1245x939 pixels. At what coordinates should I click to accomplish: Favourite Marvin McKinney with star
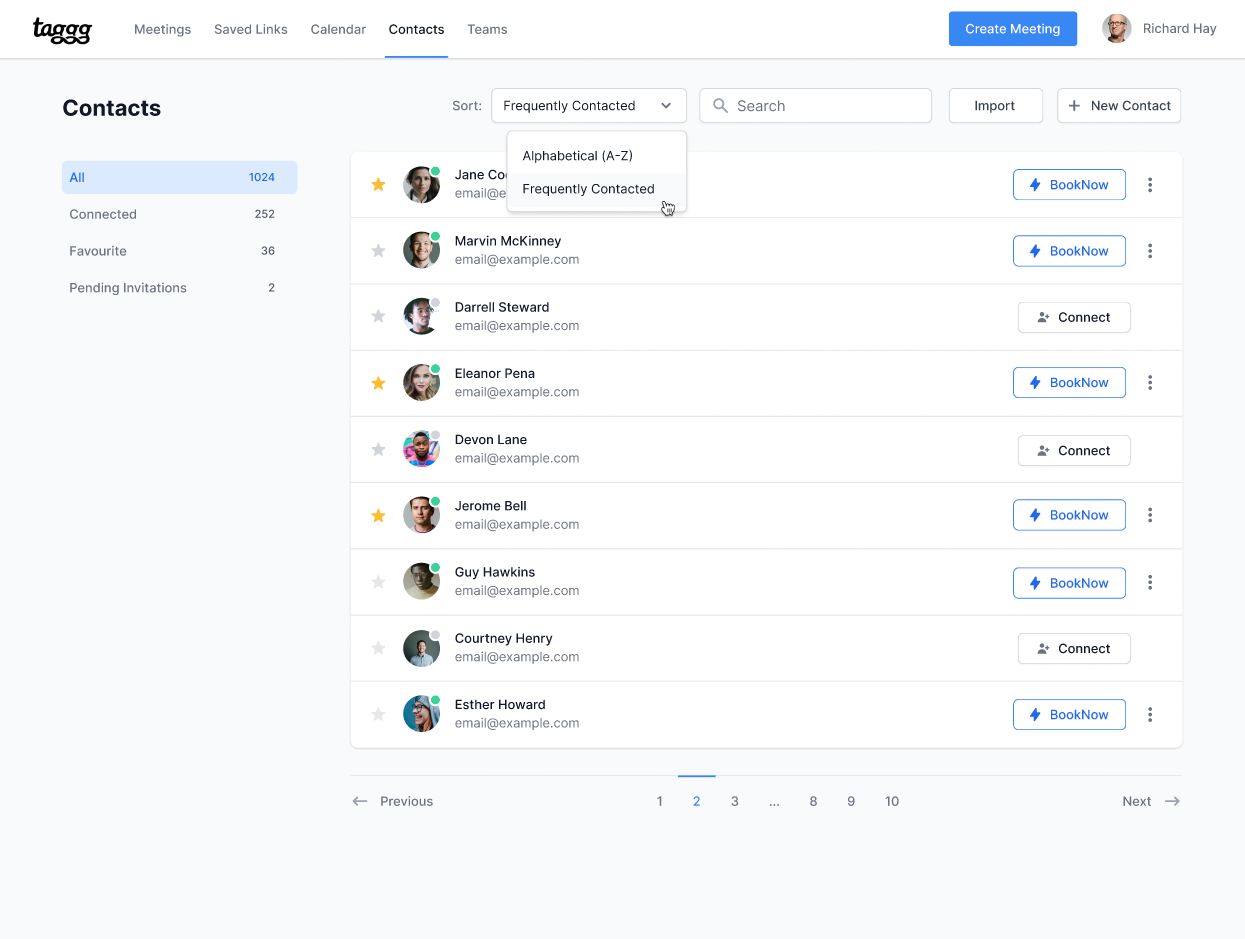[378, 251]
